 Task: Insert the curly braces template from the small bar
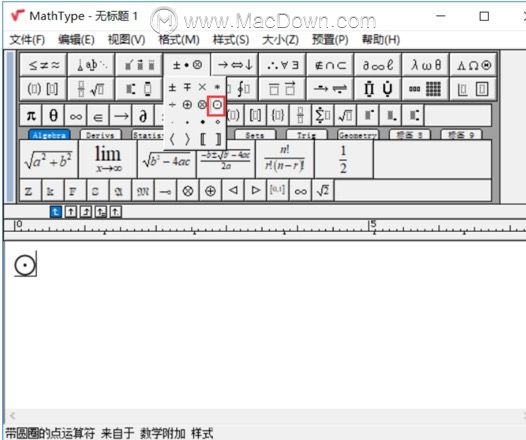(x=278, y=116)
